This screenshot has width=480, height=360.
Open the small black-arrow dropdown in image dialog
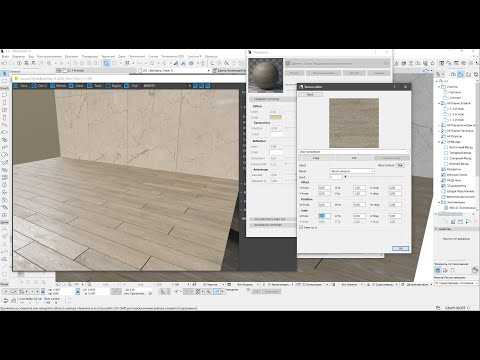click(x=345, y=177)
